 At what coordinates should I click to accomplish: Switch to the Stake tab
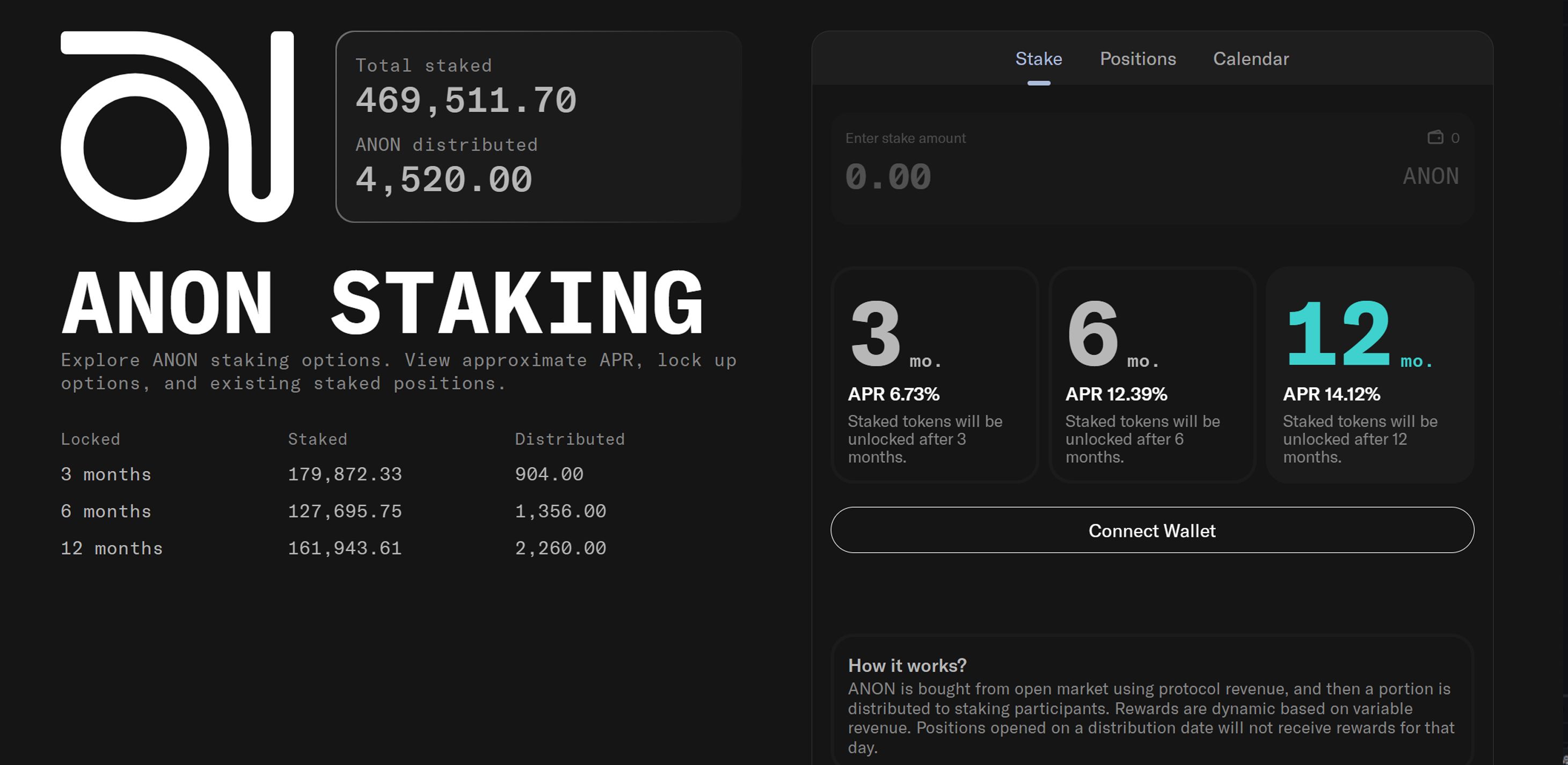1038,59
